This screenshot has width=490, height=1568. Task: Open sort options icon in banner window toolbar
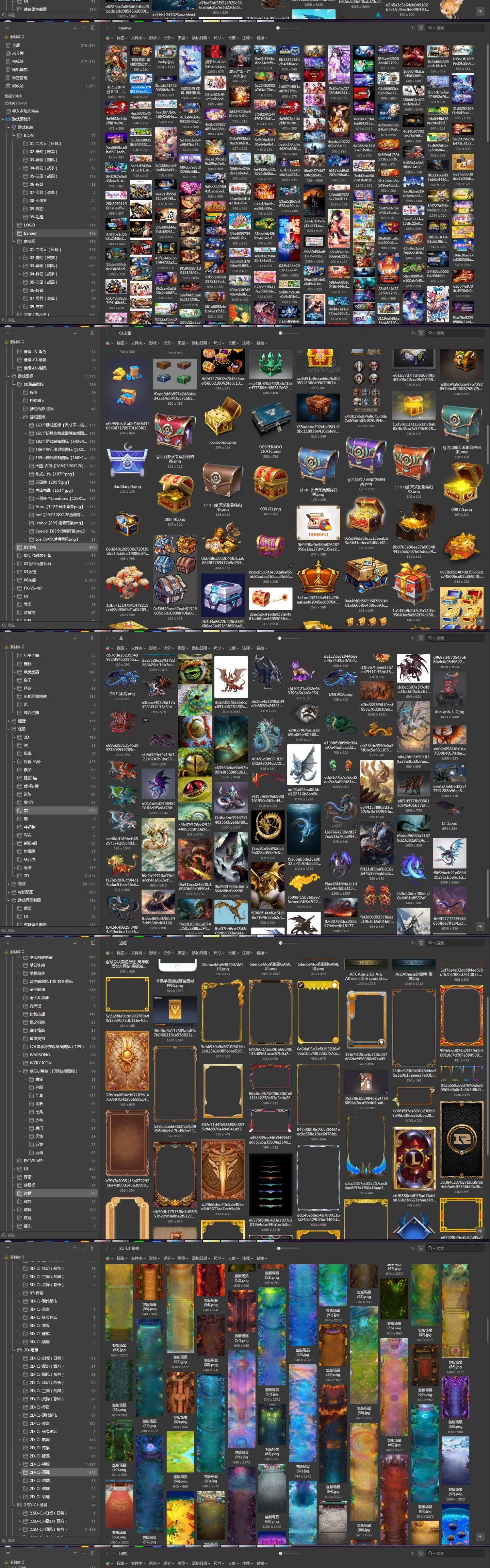pyautogui.click(x=413, y=28)
